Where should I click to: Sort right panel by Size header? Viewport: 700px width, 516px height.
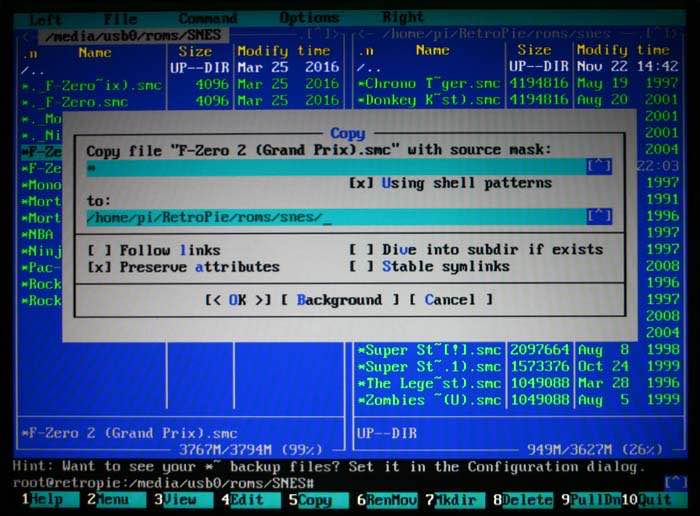(x=534, y=50)
